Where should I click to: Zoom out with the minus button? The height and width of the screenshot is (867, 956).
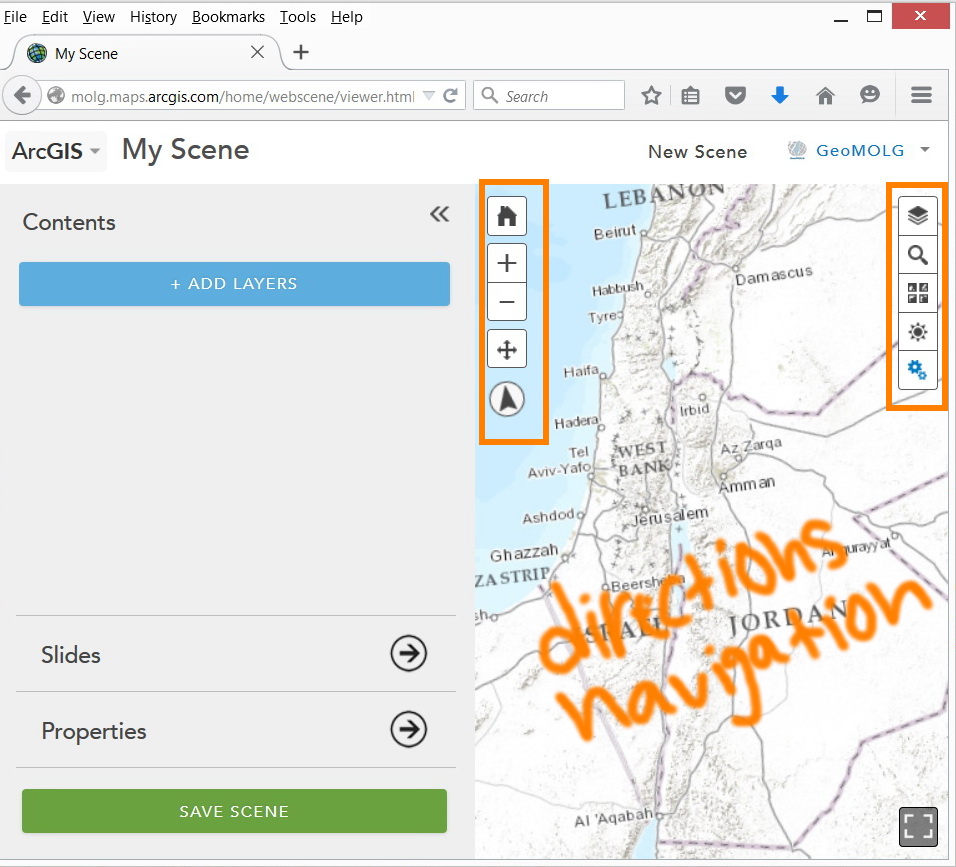tap(507, 302)
